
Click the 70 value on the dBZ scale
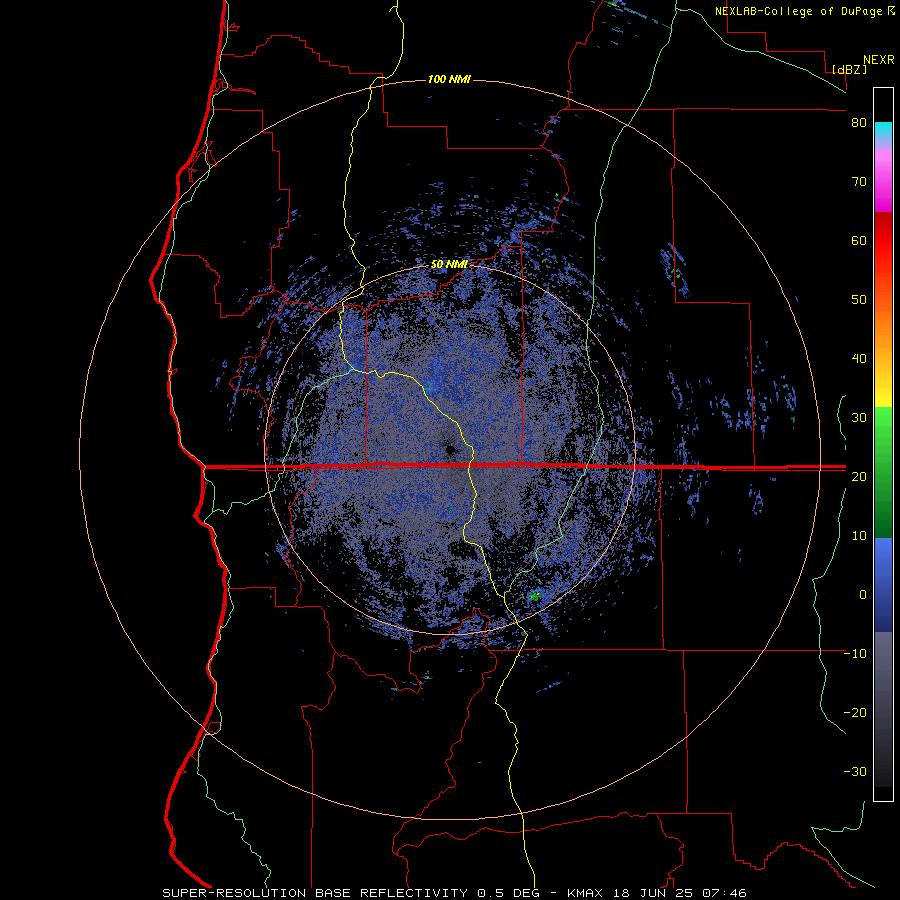[859, 182]
